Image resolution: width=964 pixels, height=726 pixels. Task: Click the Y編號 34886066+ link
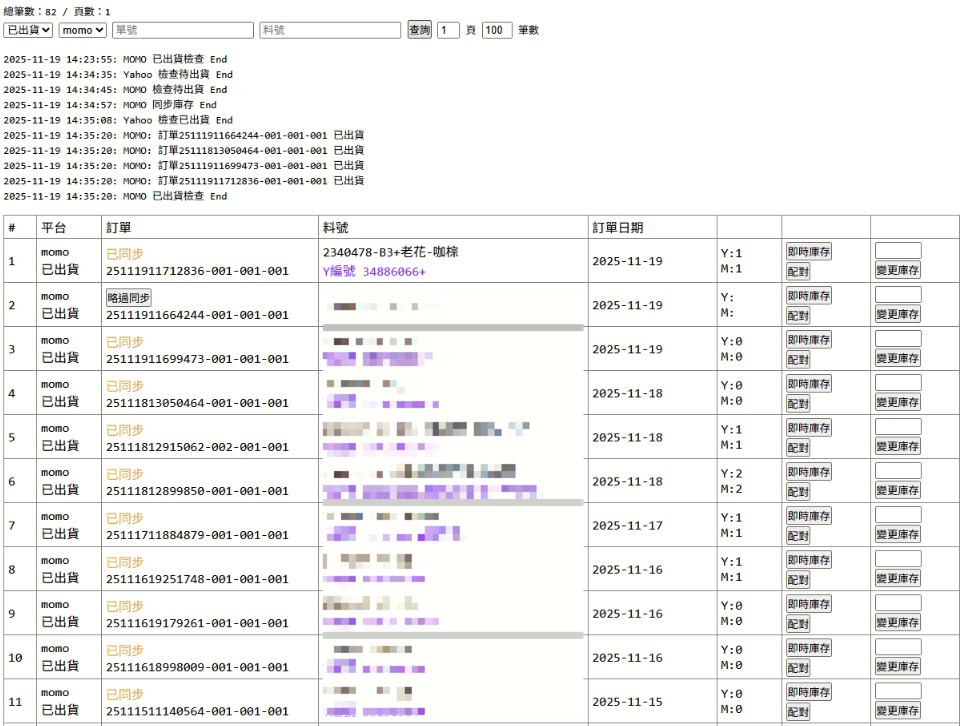[x=374, y=272]
